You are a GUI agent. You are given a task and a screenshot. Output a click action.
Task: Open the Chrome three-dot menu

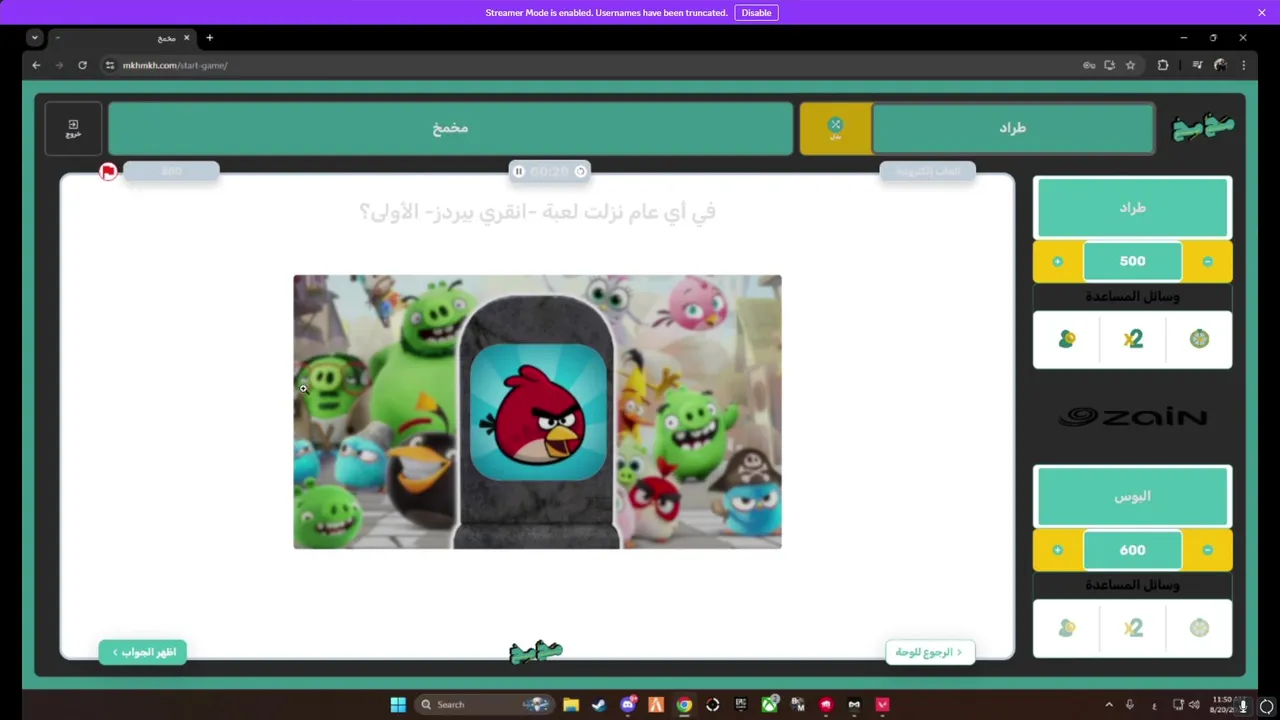pos(1244,65)
